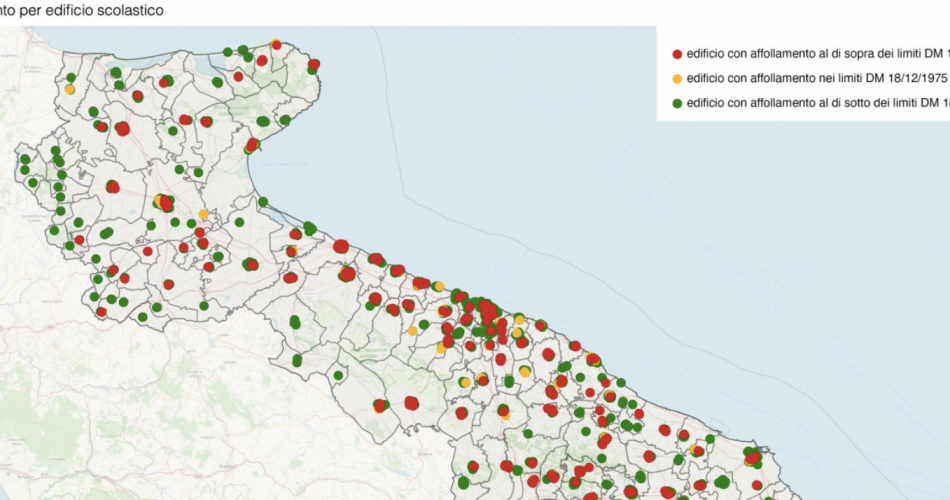The height and width of the screenshot is (500, 950).
Task: Click the red legend dot for overcrowded buildings
Action: pyautogui.click(x=677, y=53)
